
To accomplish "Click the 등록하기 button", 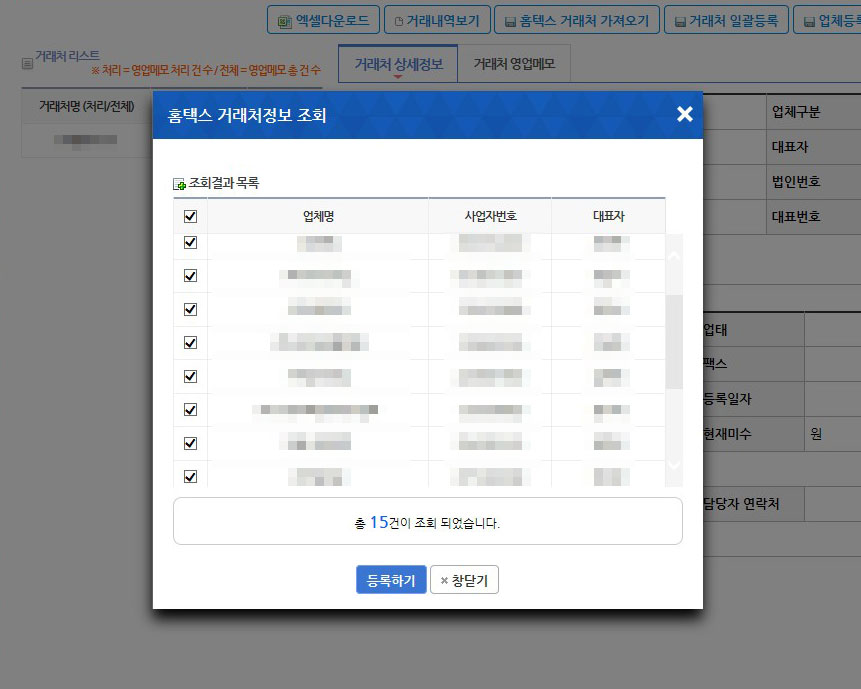I will point(391,580).
